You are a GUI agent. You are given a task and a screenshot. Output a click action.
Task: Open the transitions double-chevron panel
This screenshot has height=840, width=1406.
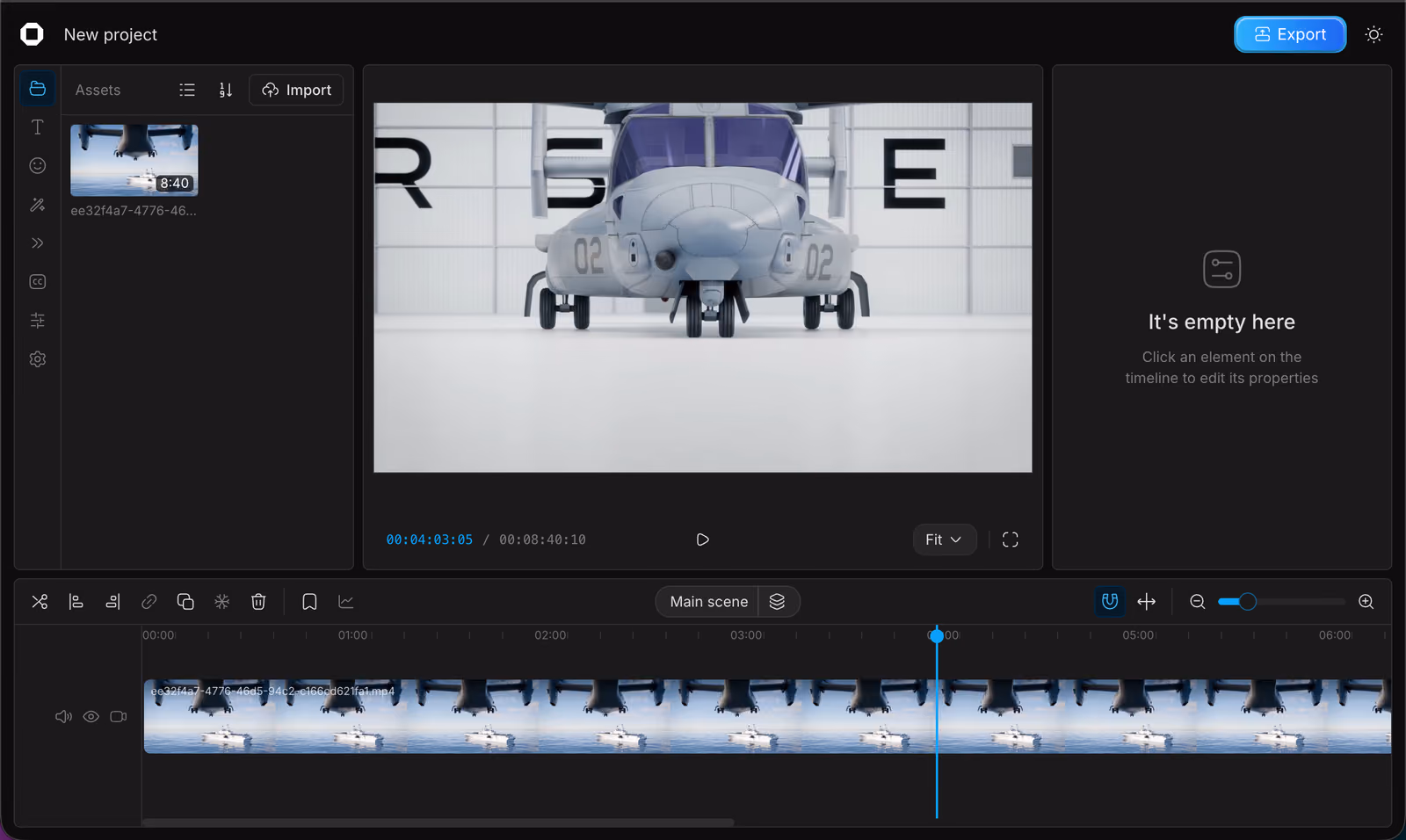(37, 243)
